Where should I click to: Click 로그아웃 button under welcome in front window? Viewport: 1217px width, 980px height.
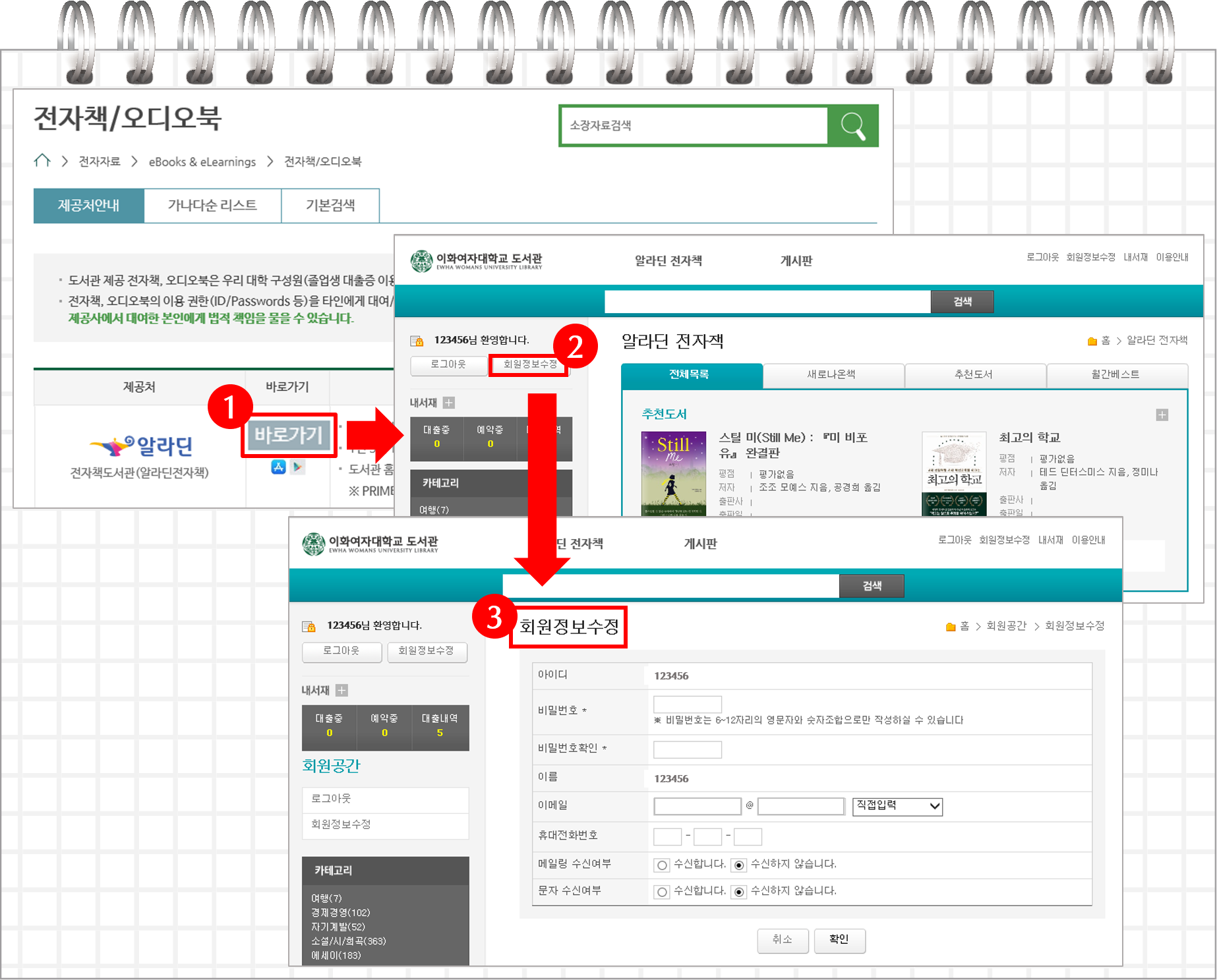click(x=341, y=651)
